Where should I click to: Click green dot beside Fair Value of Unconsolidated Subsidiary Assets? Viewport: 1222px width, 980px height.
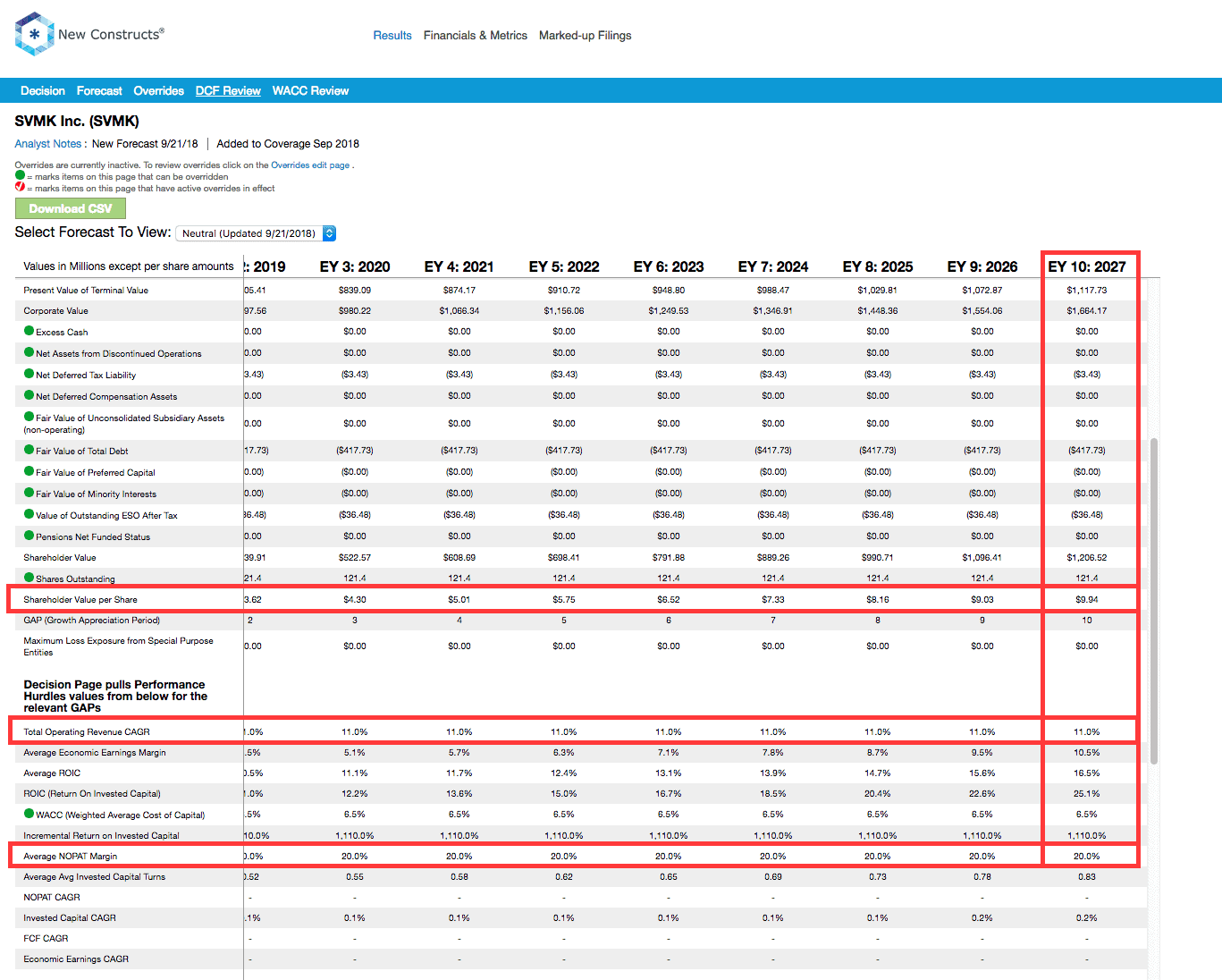pos(29,417)
